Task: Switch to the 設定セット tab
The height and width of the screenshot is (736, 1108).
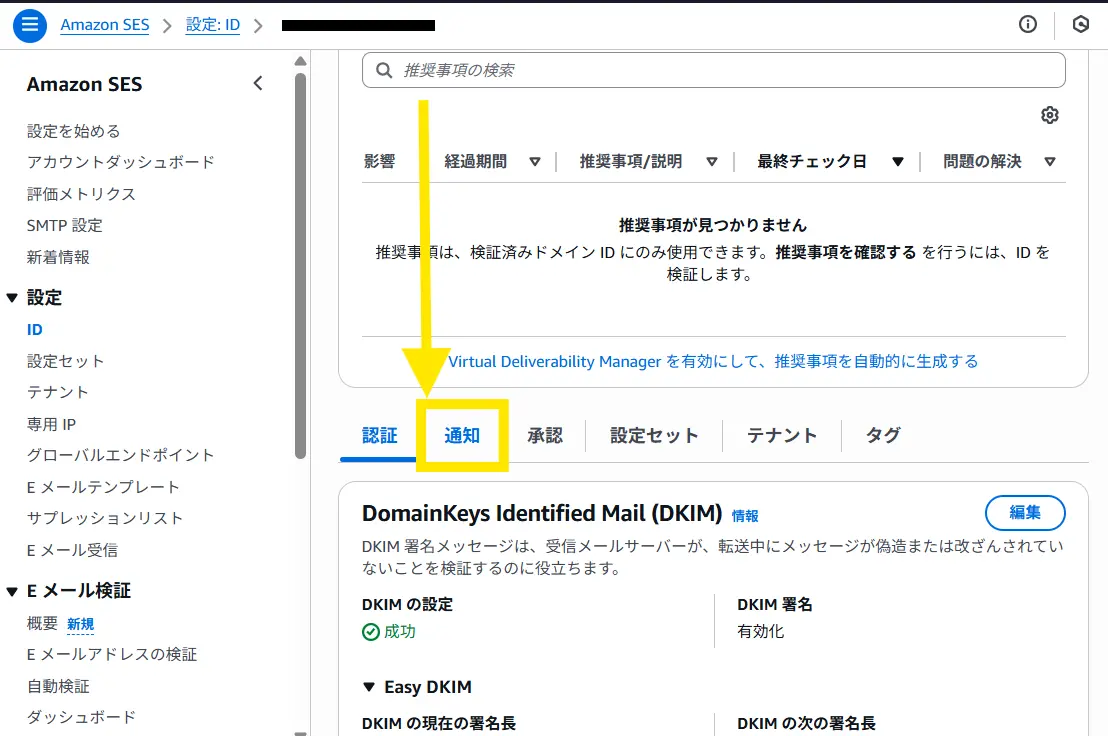Action: [x=654, y=435]
